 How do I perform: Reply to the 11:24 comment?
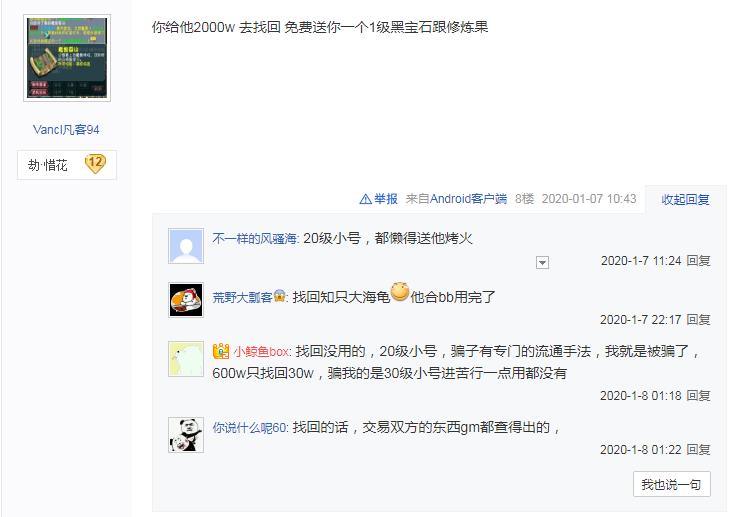coord(698,261)
